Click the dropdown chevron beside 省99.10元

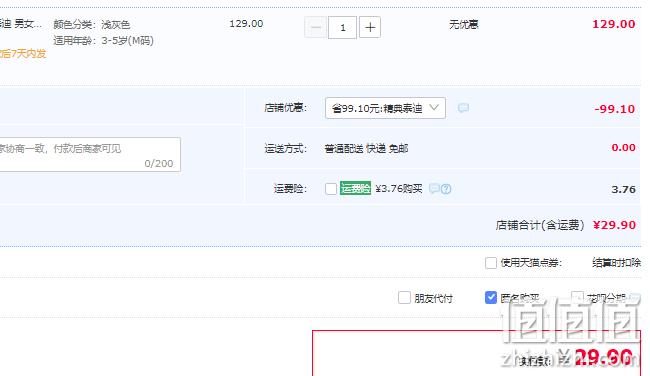434,108
